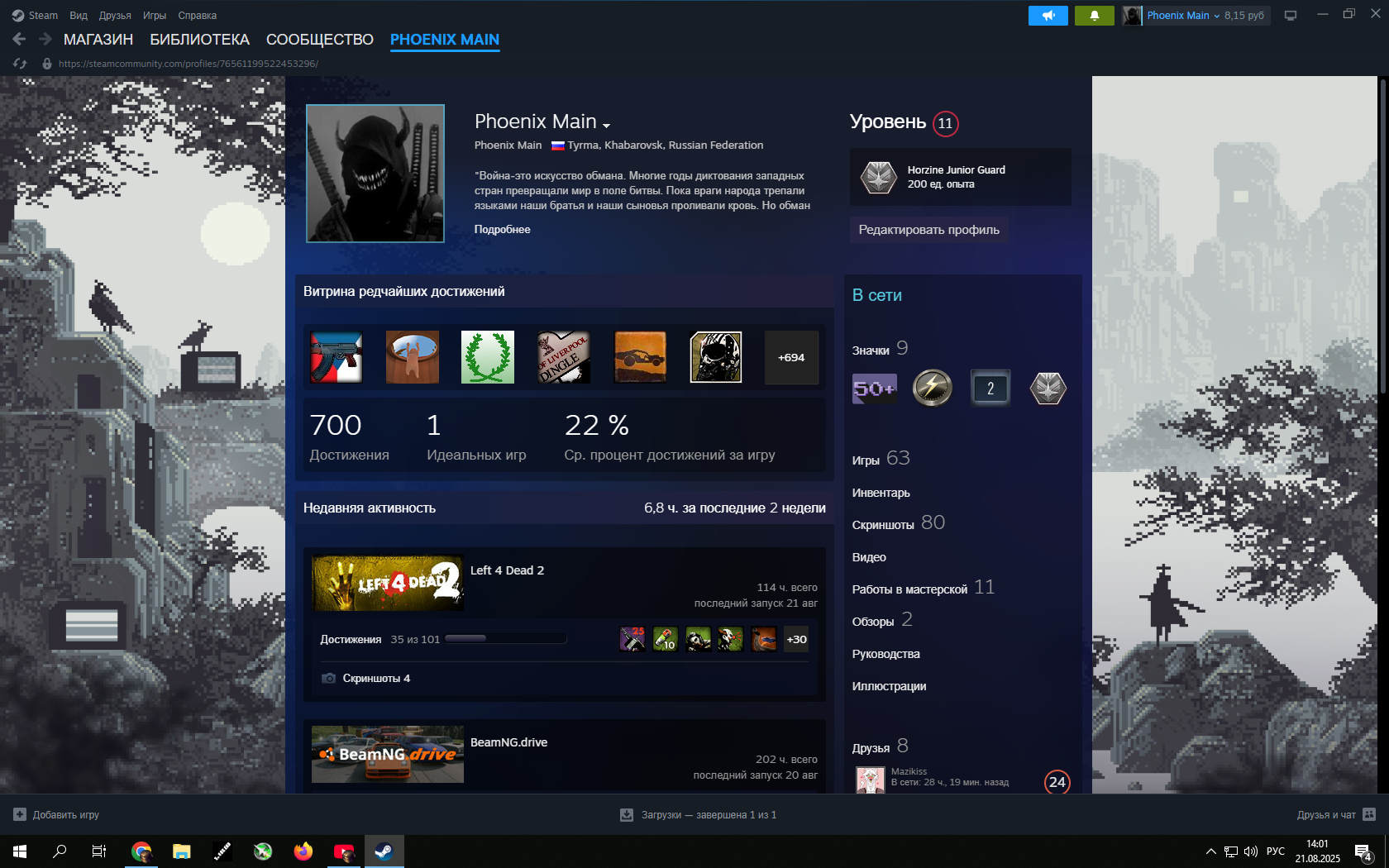Click the back navigation arrow
The width and height of the screenshot is (1389, 868).
point(19,39)
